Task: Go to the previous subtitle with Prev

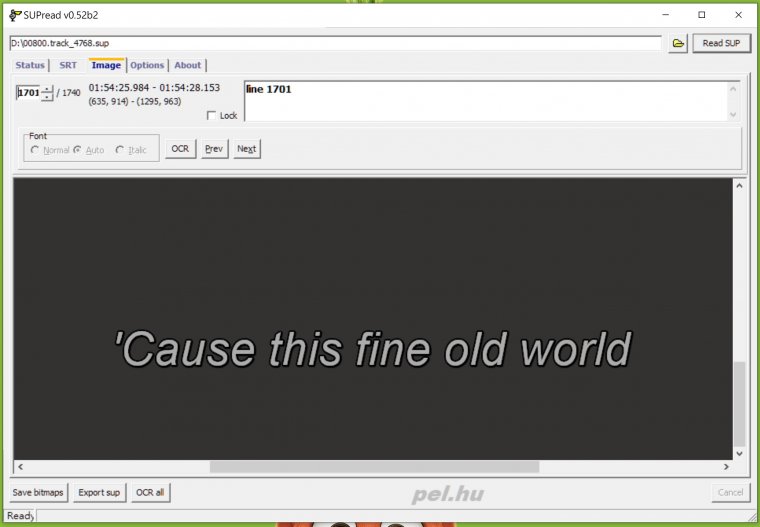Action: tap(214, 149)
